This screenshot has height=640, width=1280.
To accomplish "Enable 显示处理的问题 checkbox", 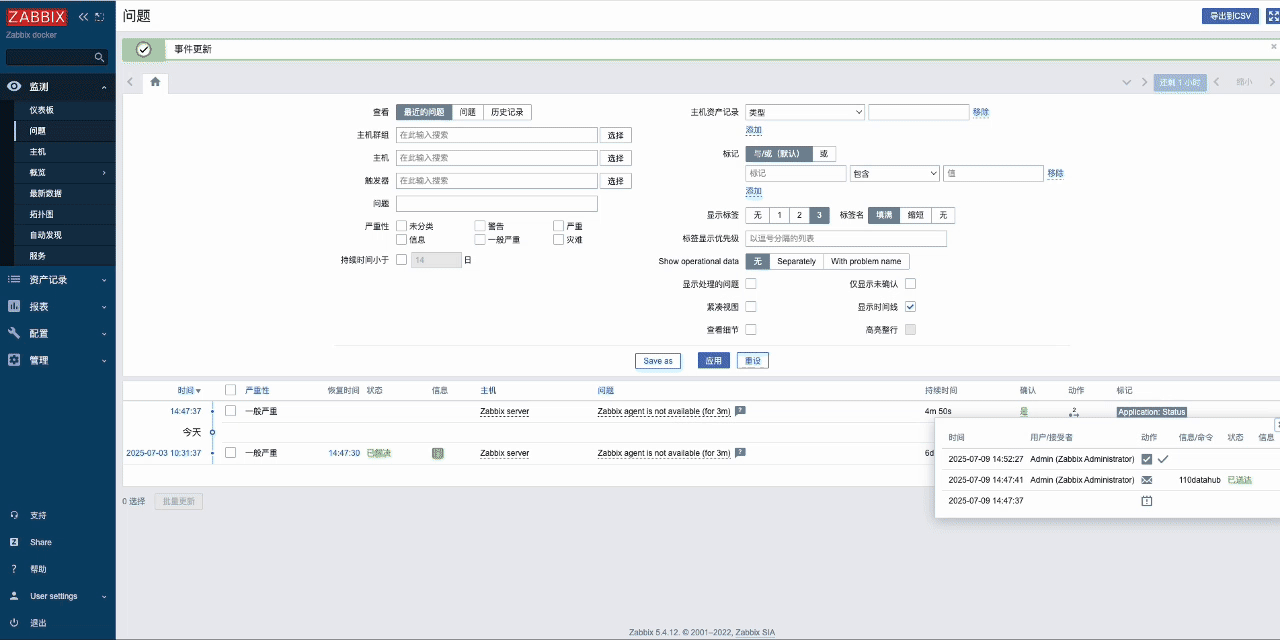I will (x=751, y=284).
